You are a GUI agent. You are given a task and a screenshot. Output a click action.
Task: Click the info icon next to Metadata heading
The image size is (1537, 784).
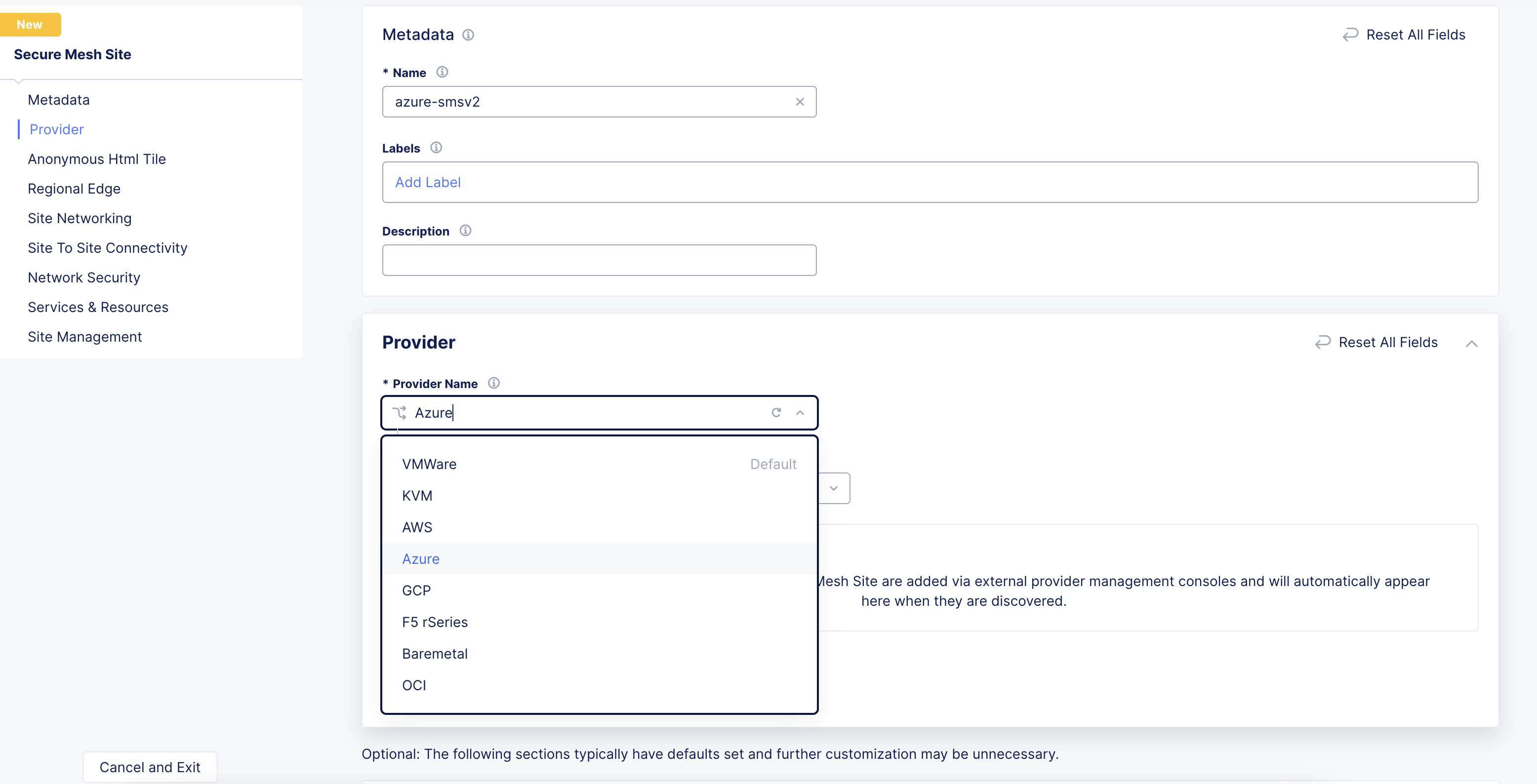click(x=468, y=35)
